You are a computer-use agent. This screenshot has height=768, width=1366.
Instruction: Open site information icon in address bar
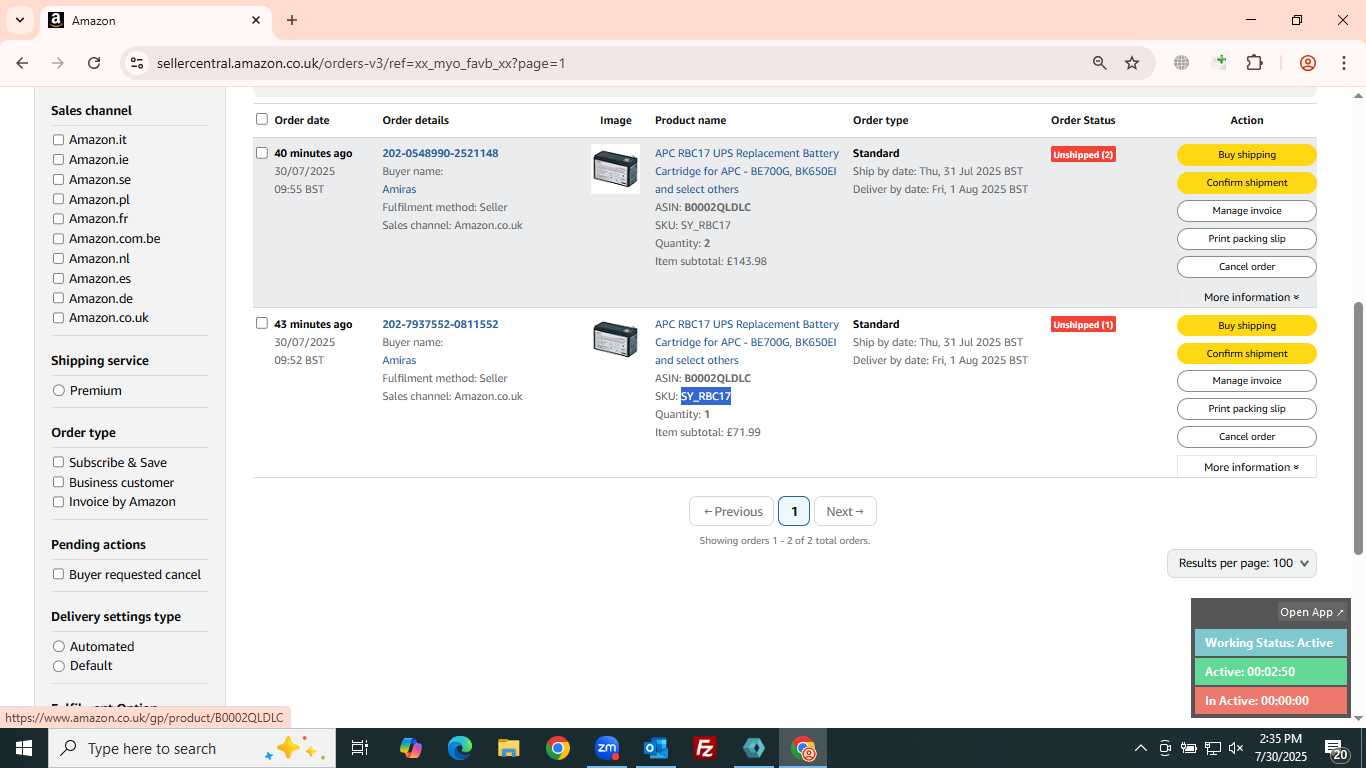tap(137, 63)
